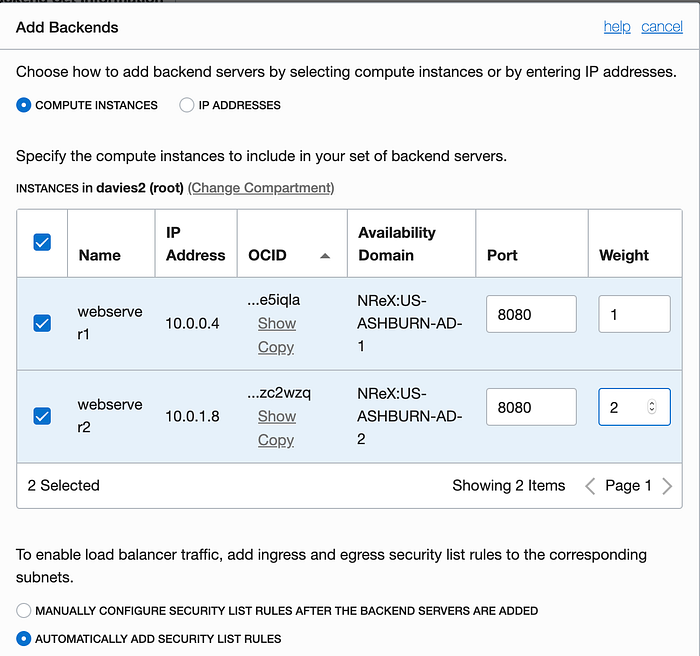Click the webserver2 name cell

click(x=110, y=415)
